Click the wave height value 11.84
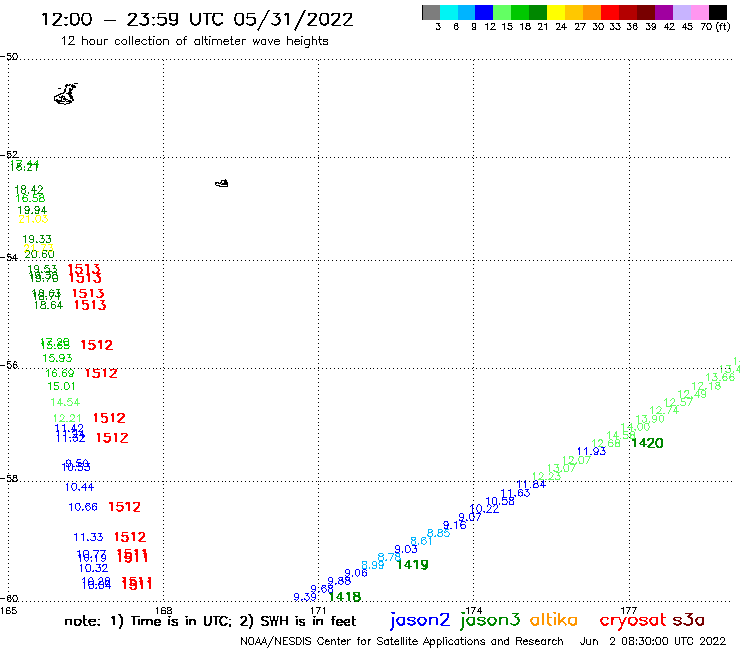Screen dimensions: 740x650 (x=531, y=485)
